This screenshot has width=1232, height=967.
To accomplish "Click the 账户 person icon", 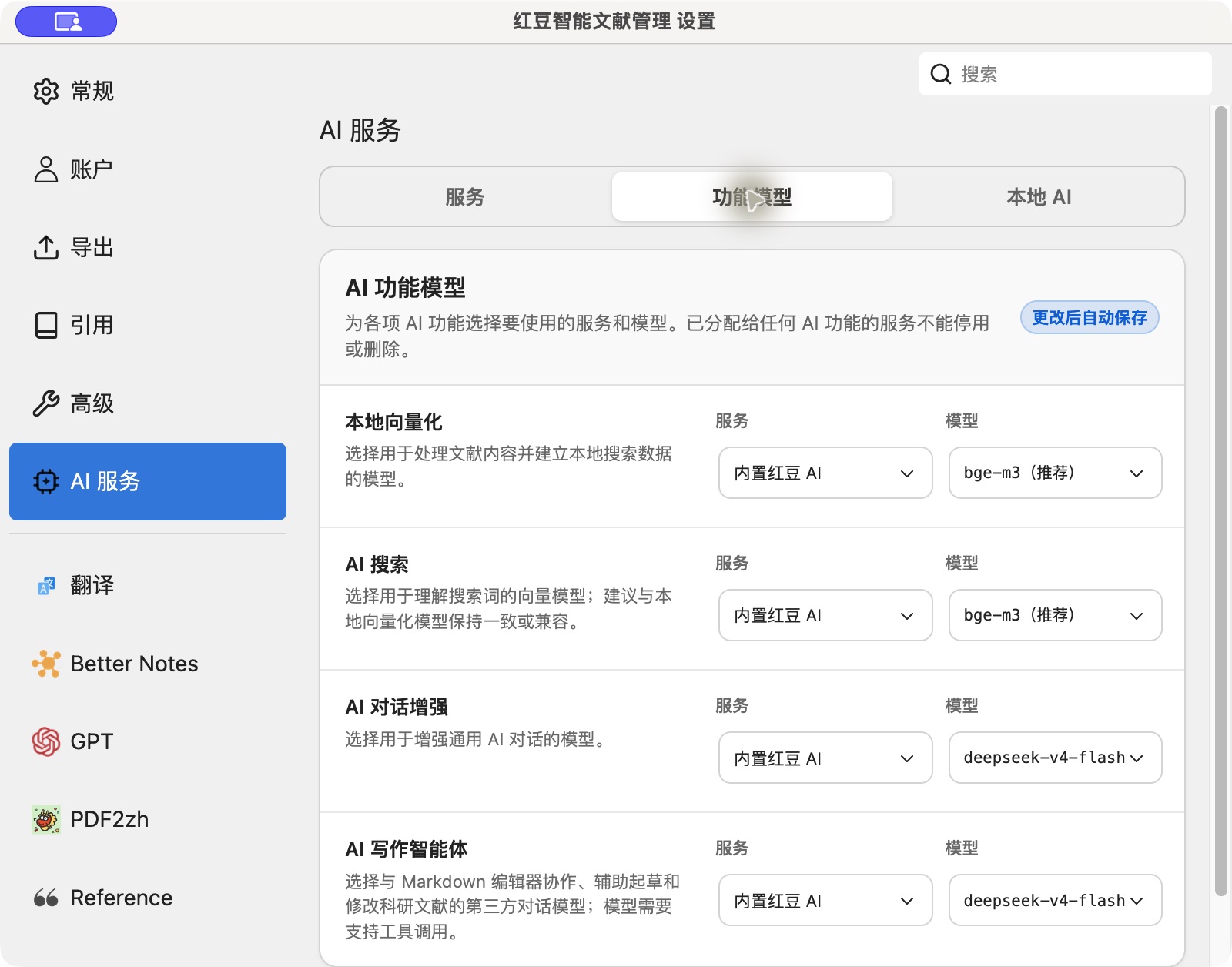I will click(46, 169).
